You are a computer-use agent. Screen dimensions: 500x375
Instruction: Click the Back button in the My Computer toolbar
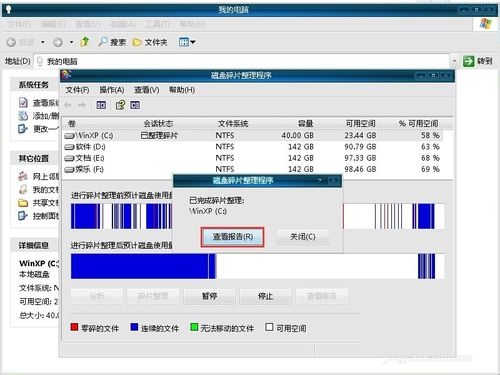pos(21,42)
